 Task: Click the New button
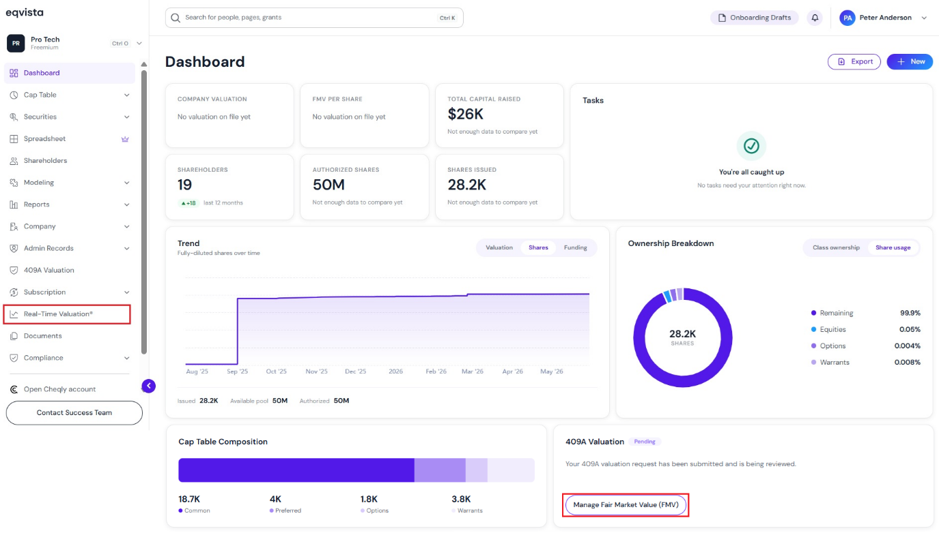910,62
